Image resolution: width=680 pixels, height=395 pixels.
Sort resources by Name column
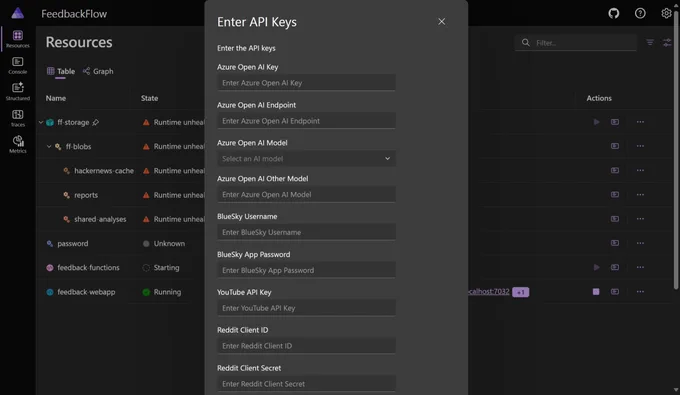click(56, 98)
